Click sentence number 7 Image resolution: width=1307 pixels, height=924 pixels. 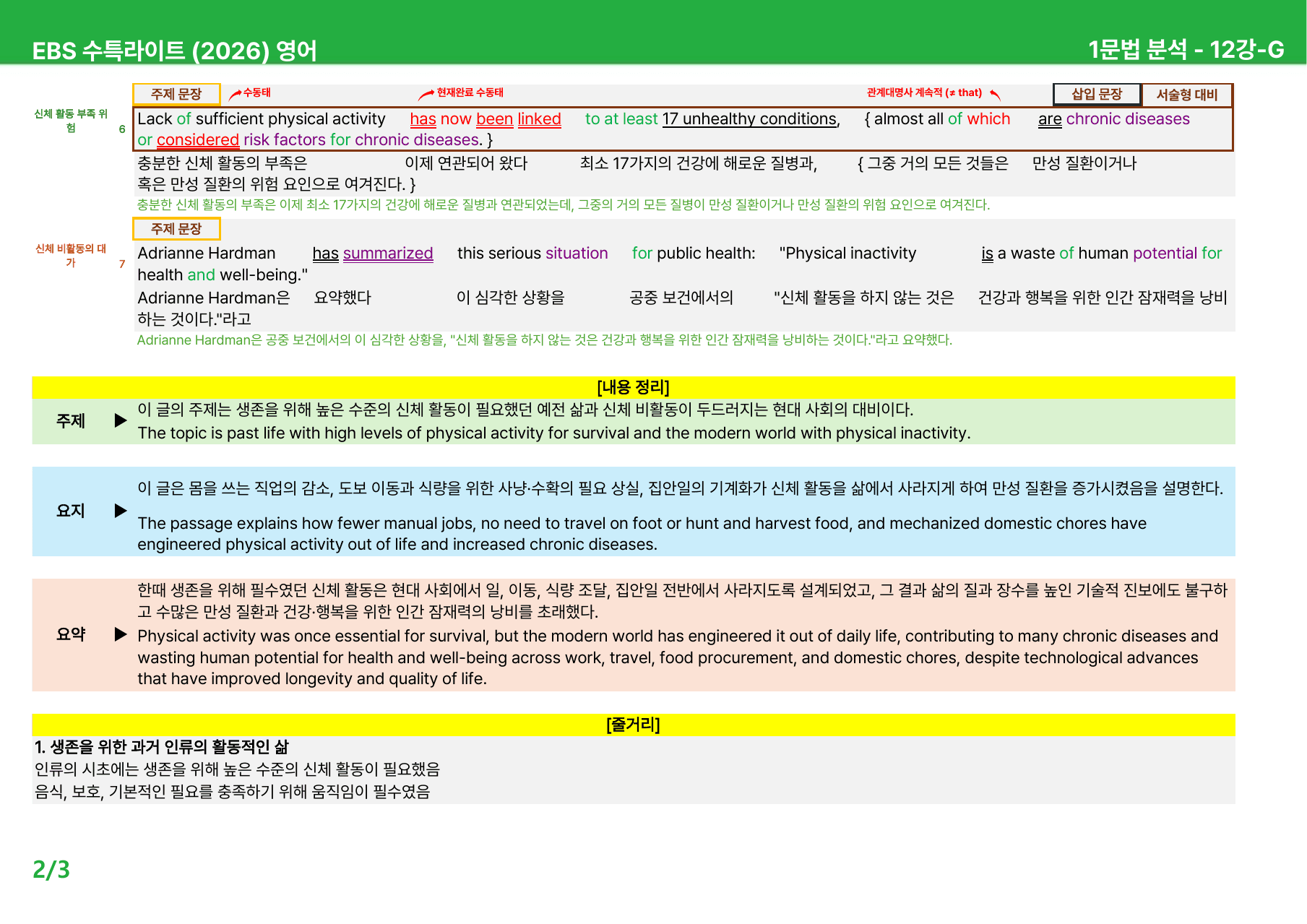[x=122, y=264]
